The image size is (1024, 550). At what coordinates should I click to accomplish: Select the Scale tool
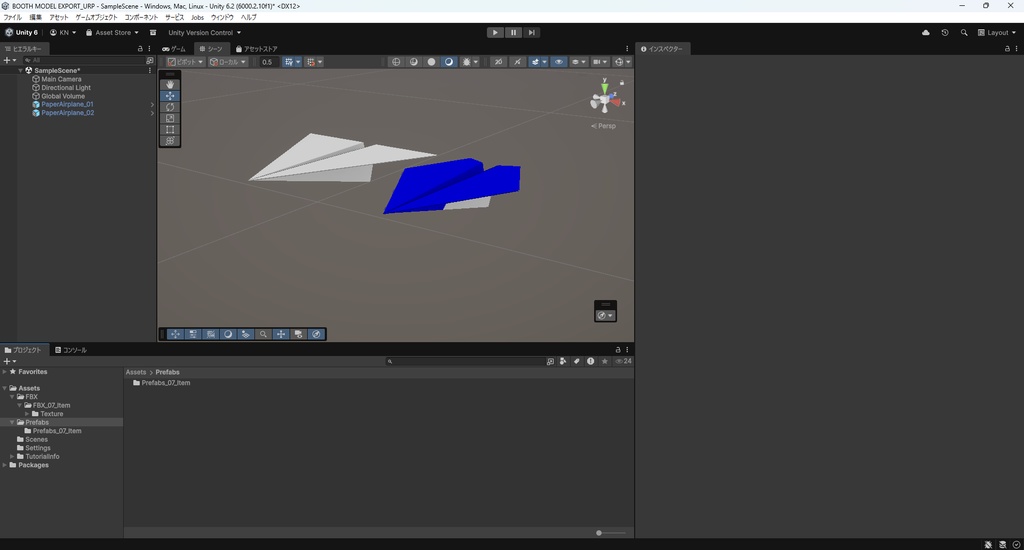pyautogui.click(x=170, y=118)
